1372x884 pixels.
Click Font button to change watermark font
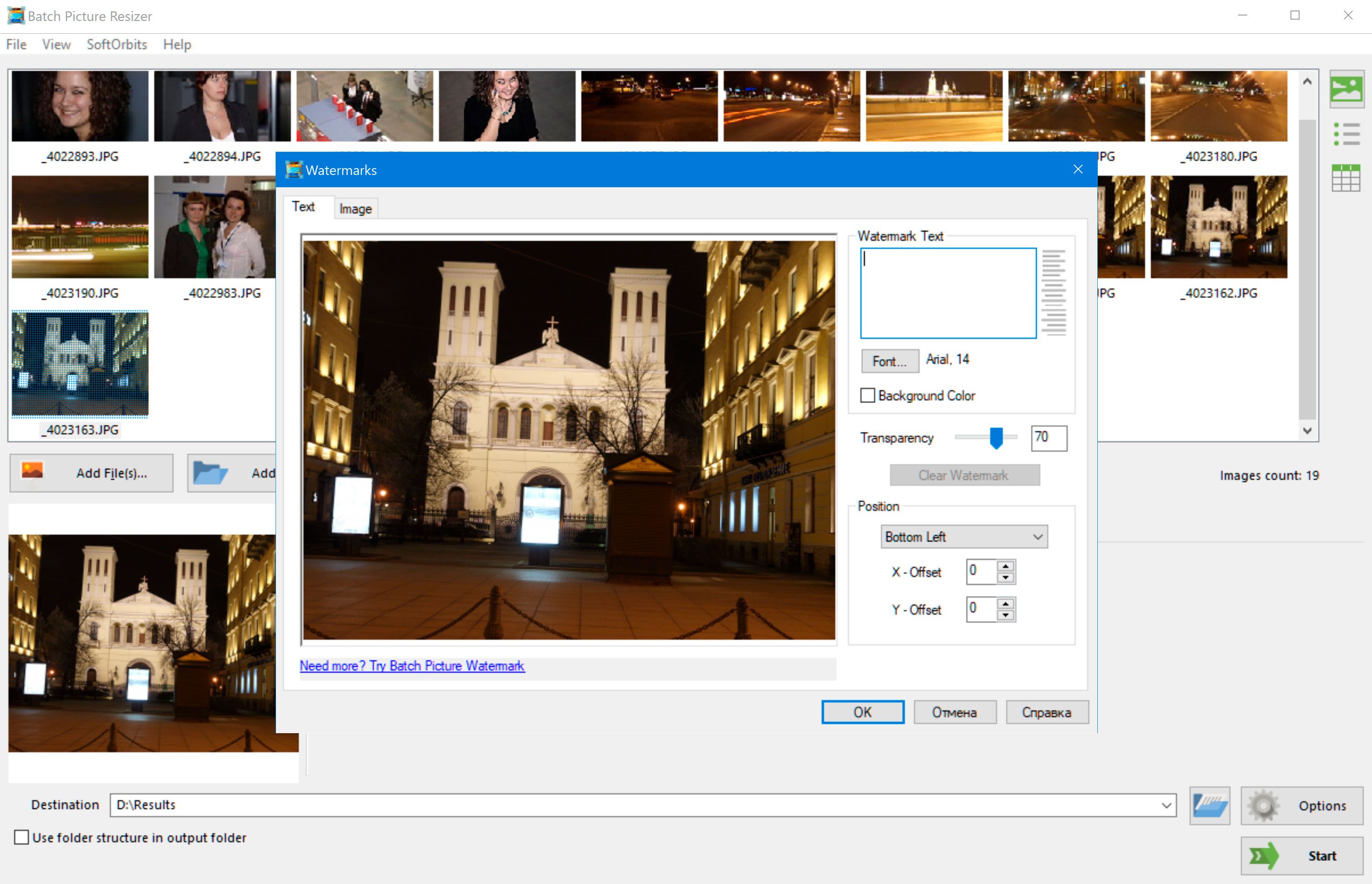pyautogui.click(x=888, y=359)
